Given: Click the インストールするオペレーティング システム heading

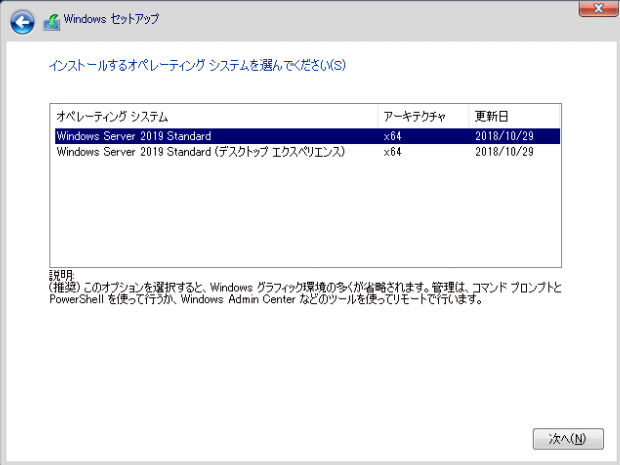Looking at the screenshot, I should [x=197, y=65].
